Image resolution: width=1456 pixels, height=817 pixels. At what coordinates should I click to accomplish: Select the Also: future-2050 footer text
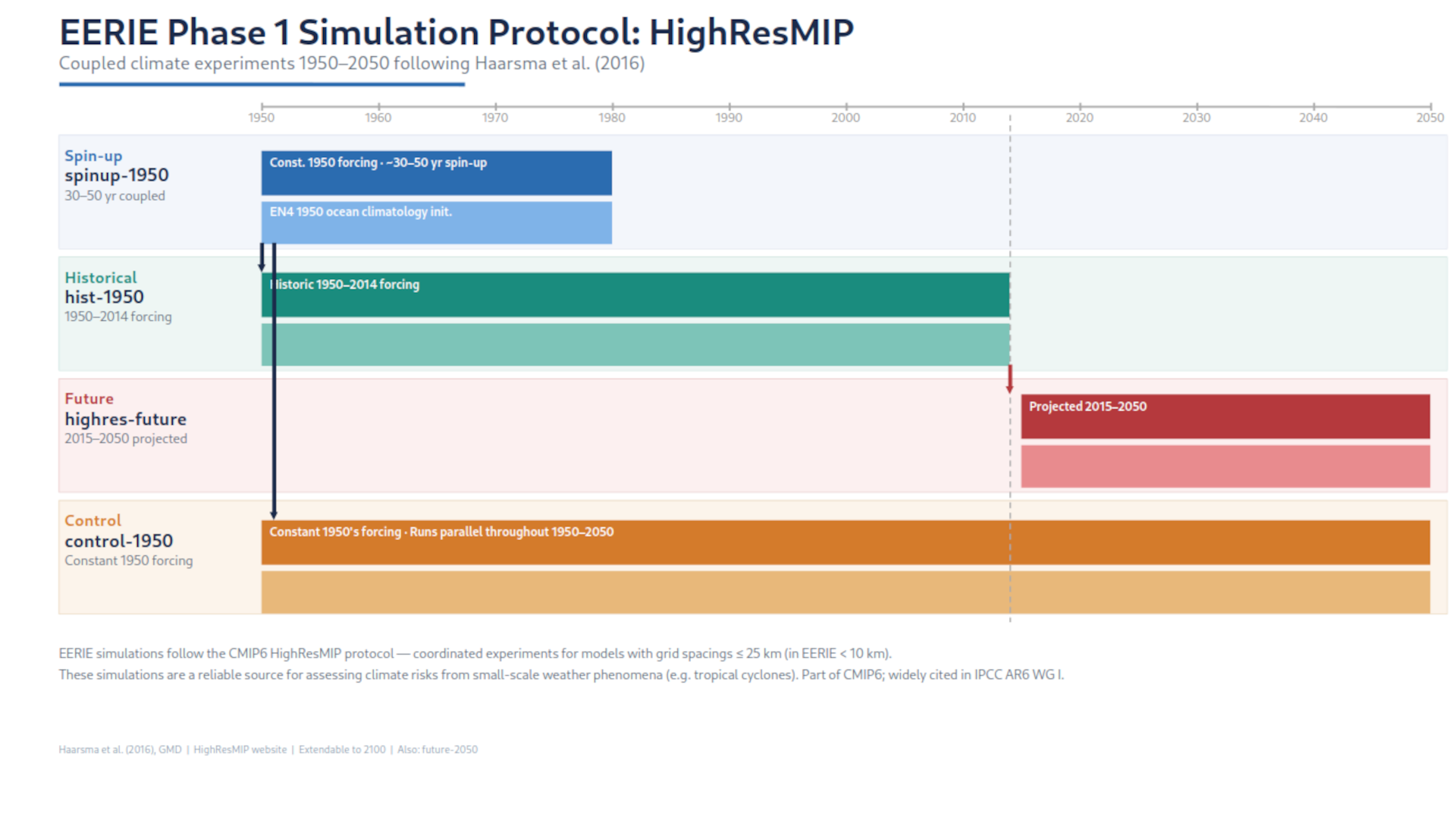pos(438,749)
